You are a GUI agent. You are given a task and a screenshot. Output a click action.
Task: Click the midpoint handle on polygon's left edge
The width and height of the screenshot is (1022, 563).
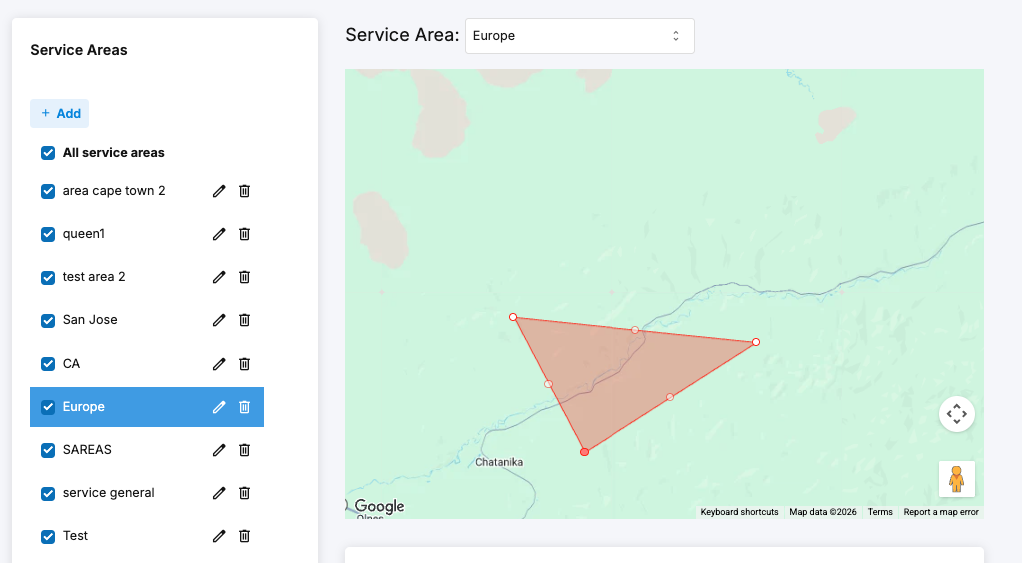(549, 384)
